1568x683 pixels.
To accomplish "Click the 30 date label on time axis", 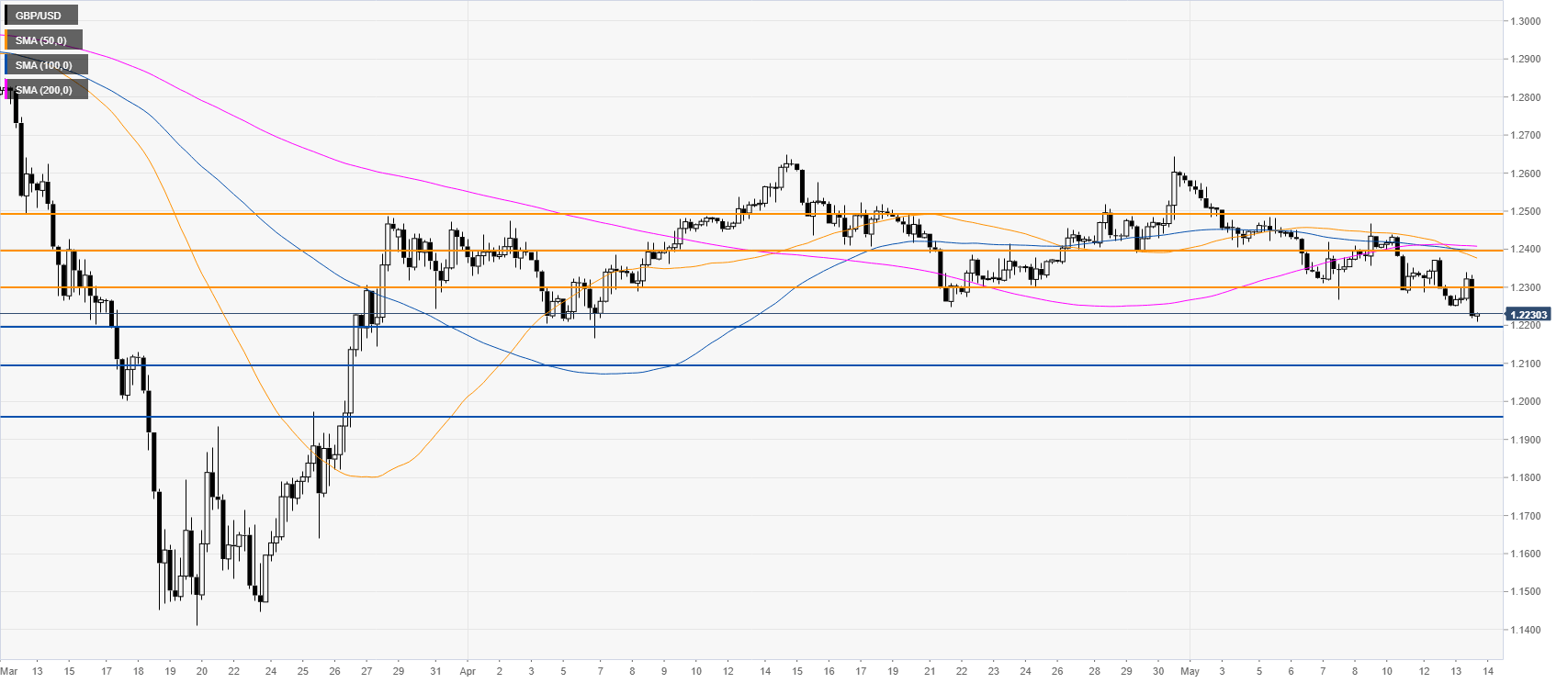I will pos(1158,671).
